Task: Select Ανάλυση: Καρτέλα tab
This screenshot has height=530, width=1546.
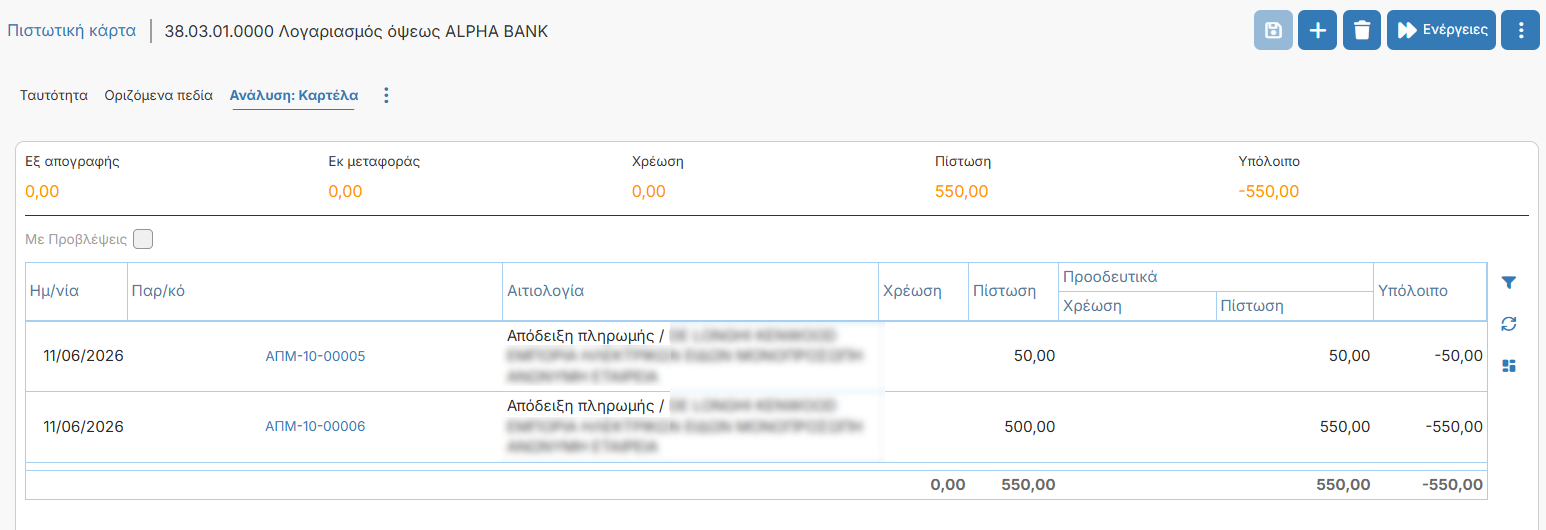Action: pyautogui.click(x=294, y=96)
